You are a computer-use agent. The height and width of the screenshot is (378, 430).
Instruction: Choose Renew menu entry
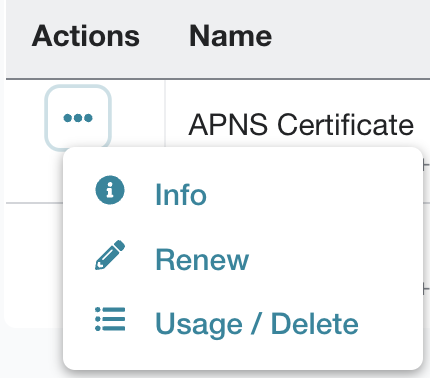tap(202, 259)
